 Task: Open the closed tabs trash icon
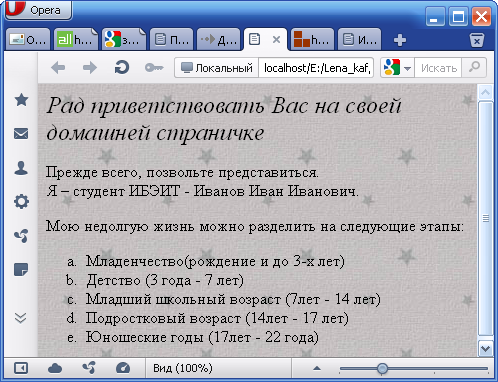(477, 40)
